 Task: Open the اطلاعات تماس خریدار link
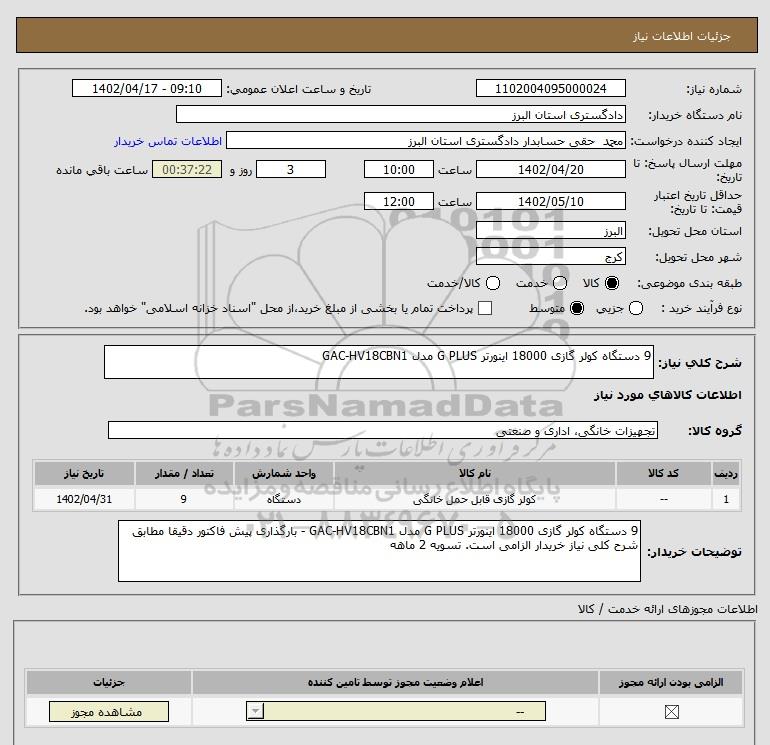click(168, 141)
